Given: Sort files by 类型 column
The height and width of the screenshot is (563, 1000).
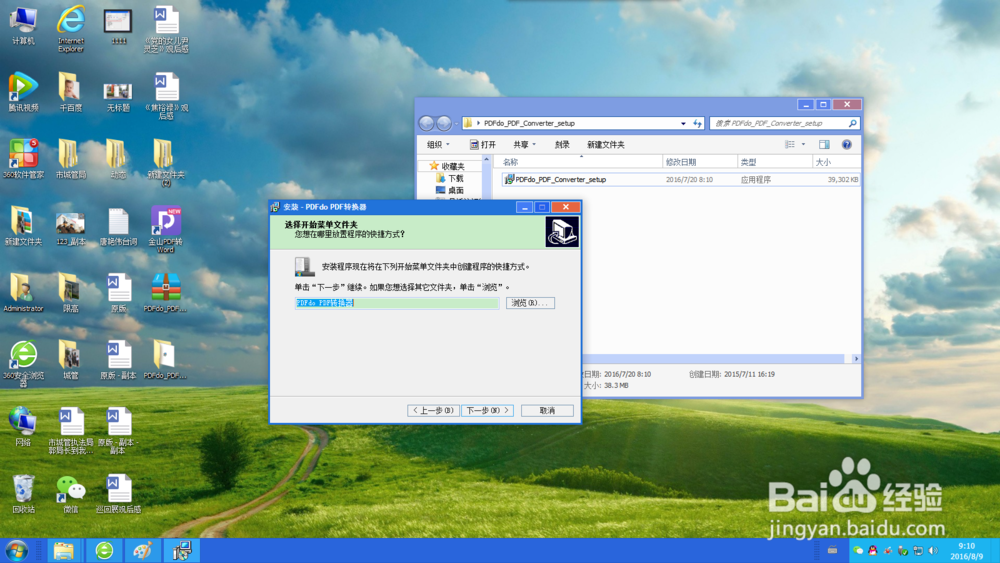Looking at the screenshot, I should click(x=775, y=162).
